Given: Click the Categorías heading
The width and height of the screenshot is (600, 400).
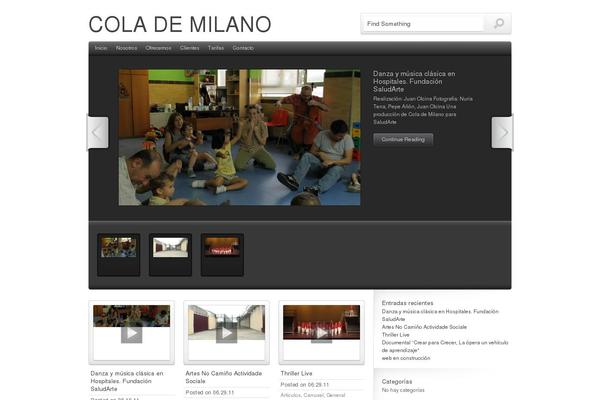Looking at the screenshot, I should (x=397, y=382).
